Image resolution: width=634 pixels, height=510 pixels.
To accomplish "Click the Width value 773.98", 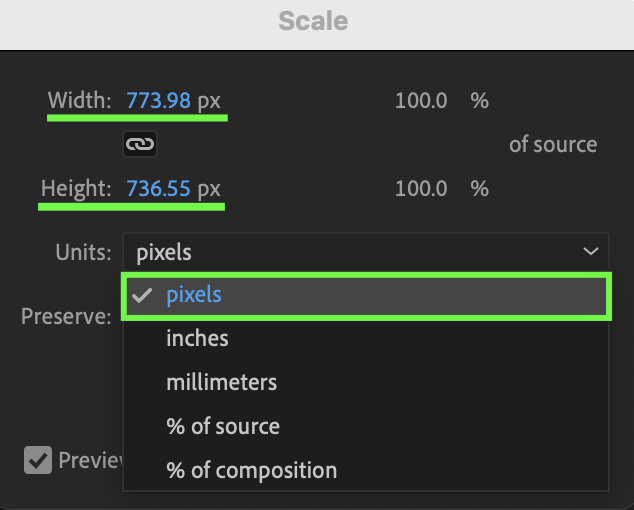I will [x=158, y=101].
